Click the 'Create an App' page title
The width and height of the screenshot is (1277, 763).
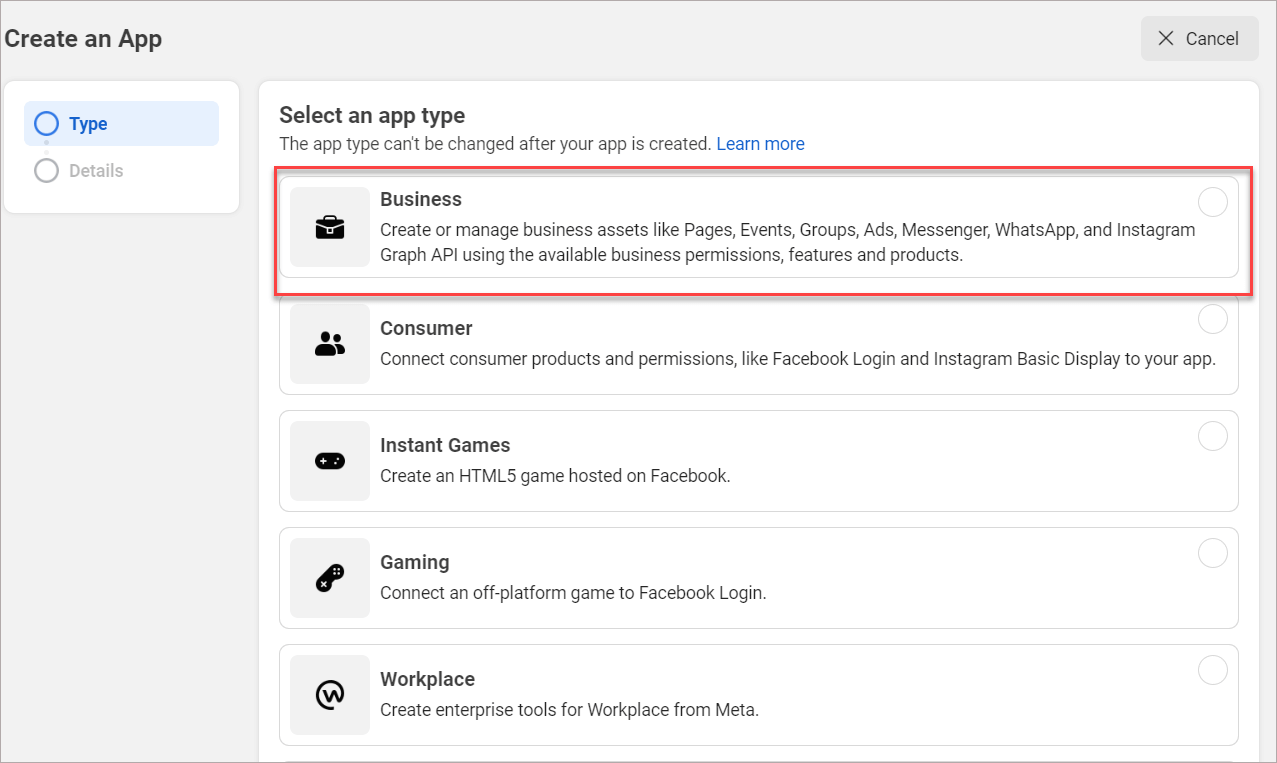pos(83,39)
